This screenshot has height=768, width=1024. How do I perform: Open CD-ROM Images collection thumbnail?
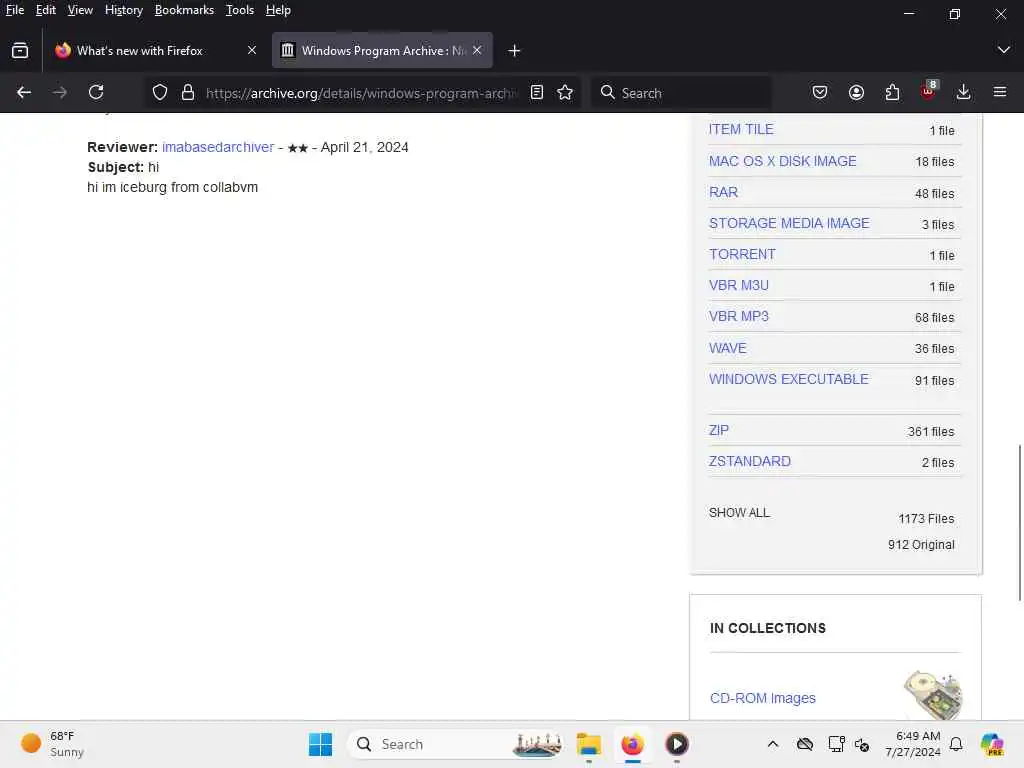click(933, 694)
